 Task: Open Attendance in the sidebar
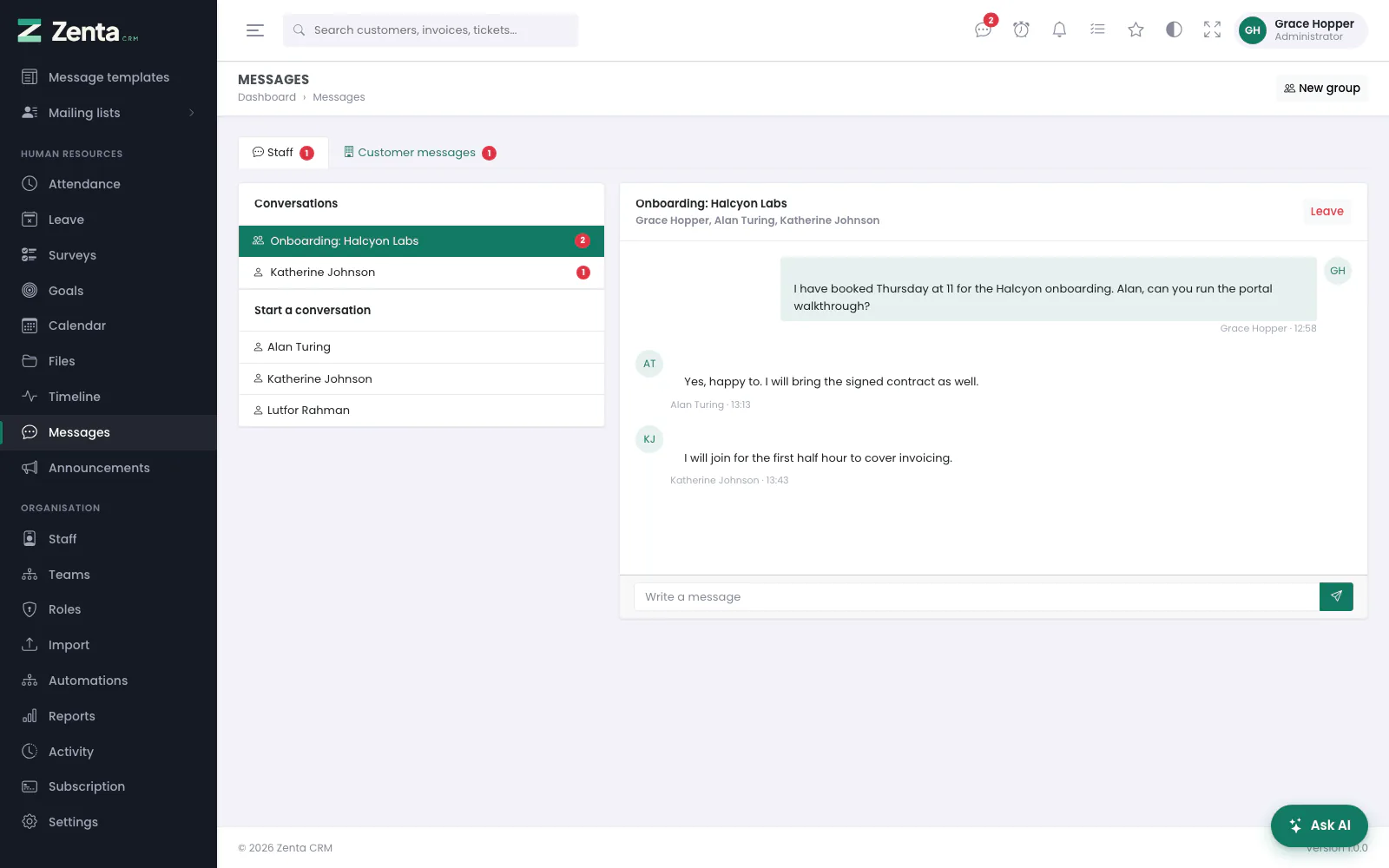pos(109,184)
